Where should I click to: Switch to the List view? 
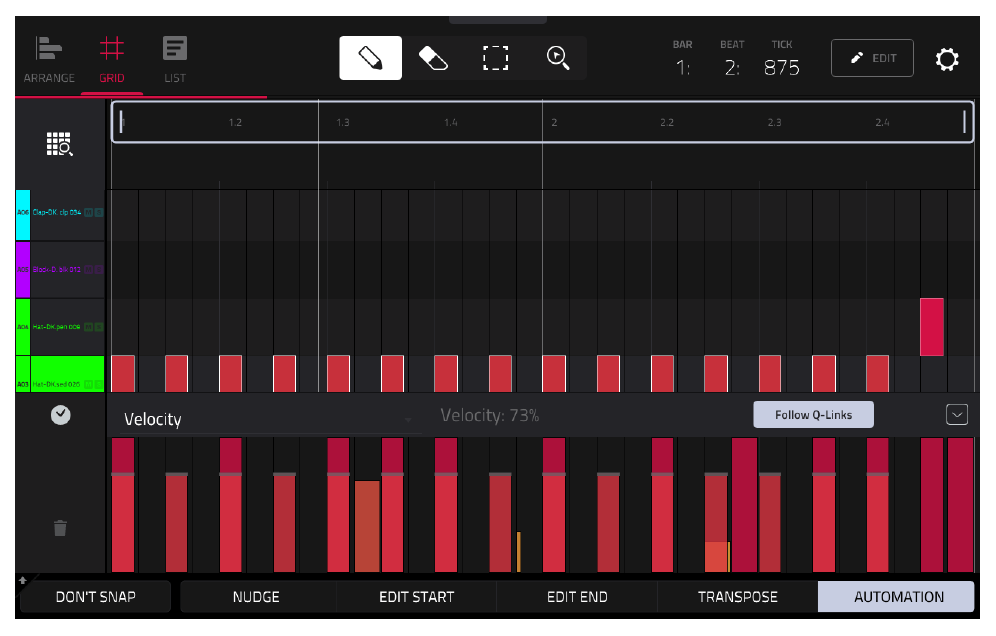[175, 60]
